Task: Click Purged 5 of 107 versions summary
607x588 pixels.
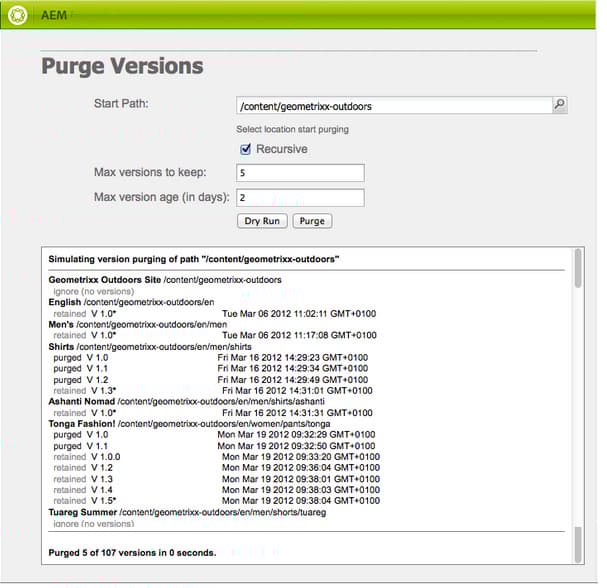Action: coord(132,553)
